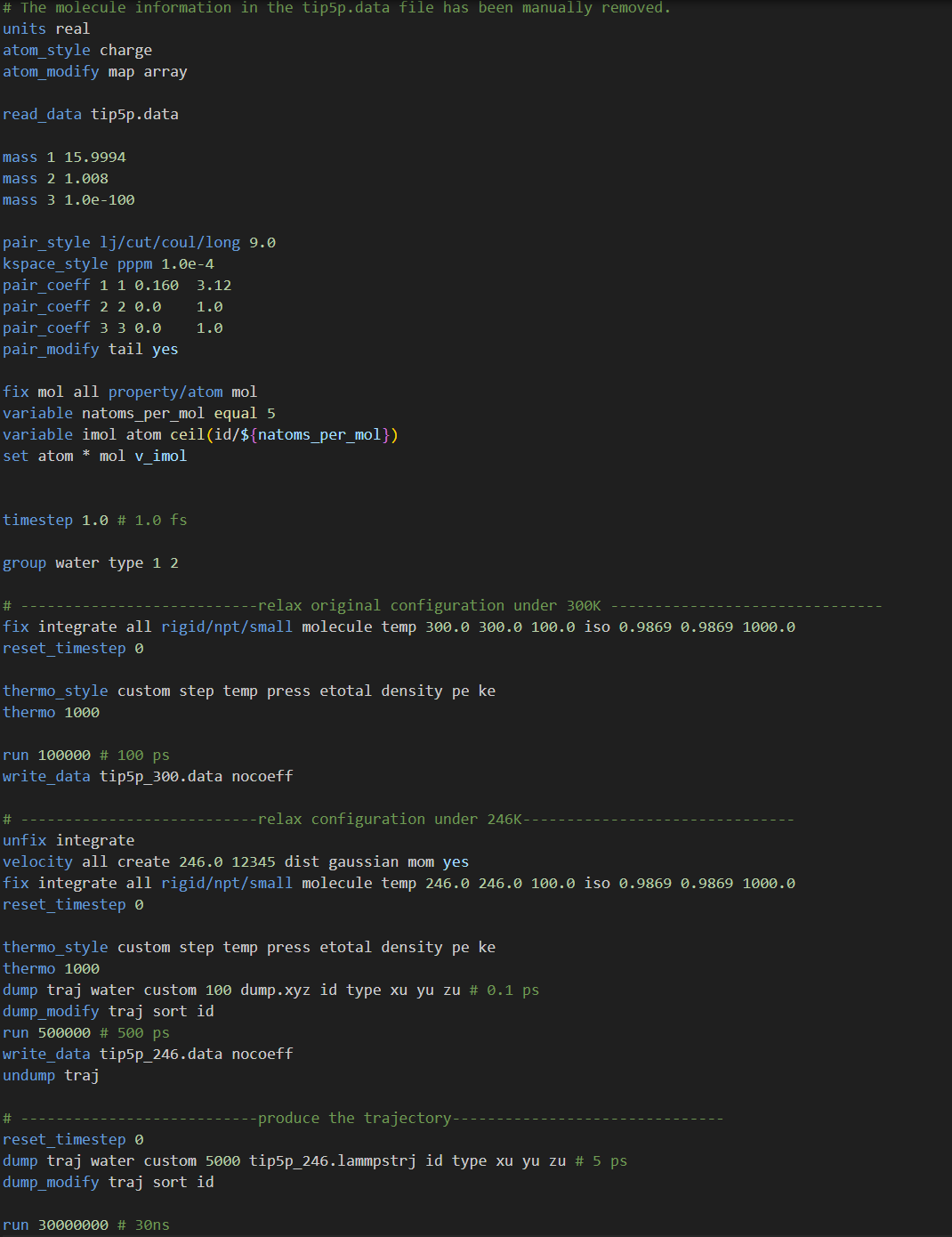Click the 'unfix' command keyword
Screen dimensions: 952x1237
click(x=24, y=840)
